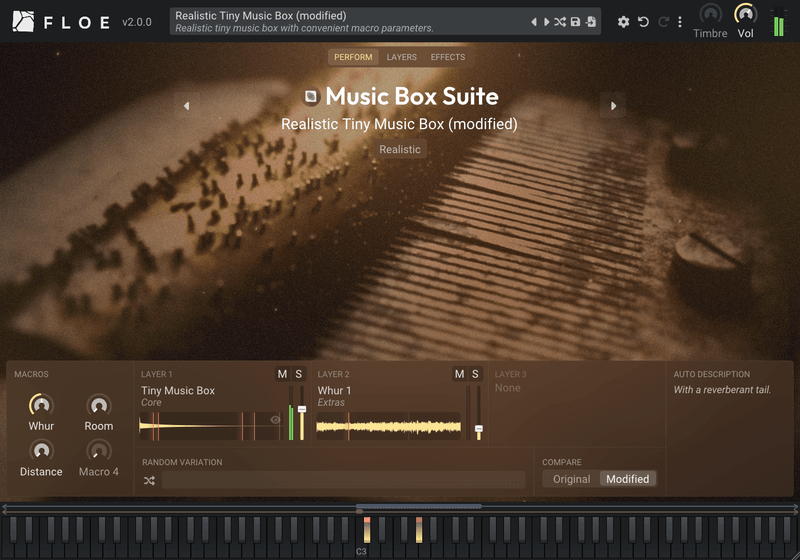The image size is (800, 560).
Task: Solo Layer 1 with S button
Action: (x=298, y=374)
